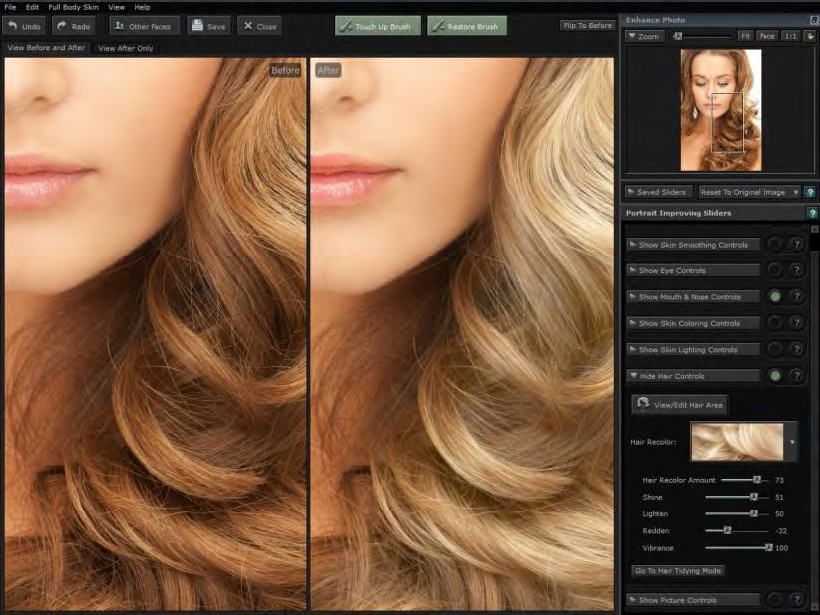Click the face thumbnail in Enhance Photo navigator
Viewport: 820px width, 615px height.
tap(720, 110)
